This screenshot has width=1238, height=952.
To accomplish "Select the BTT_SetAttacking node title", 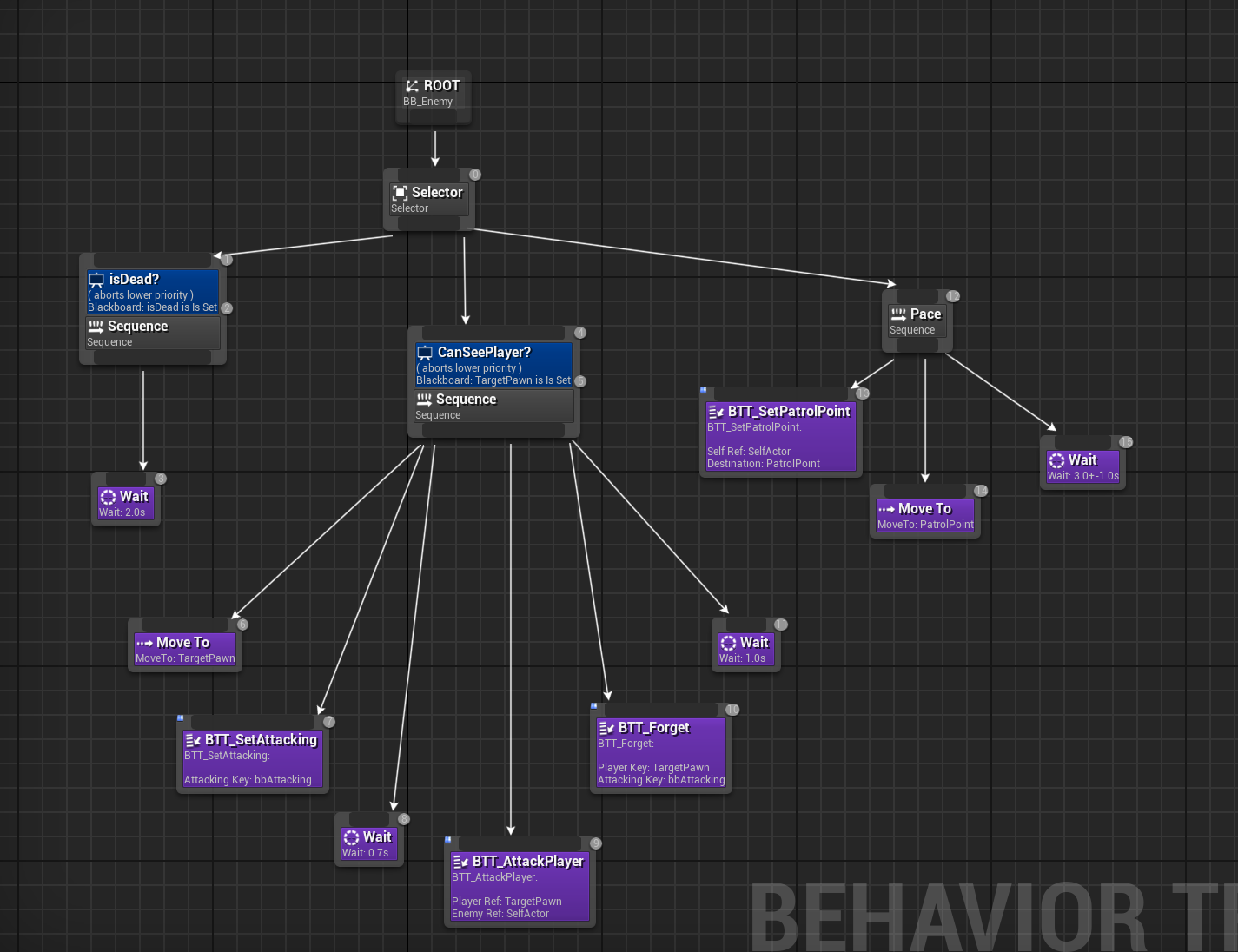I will click(x=261, y=740).
